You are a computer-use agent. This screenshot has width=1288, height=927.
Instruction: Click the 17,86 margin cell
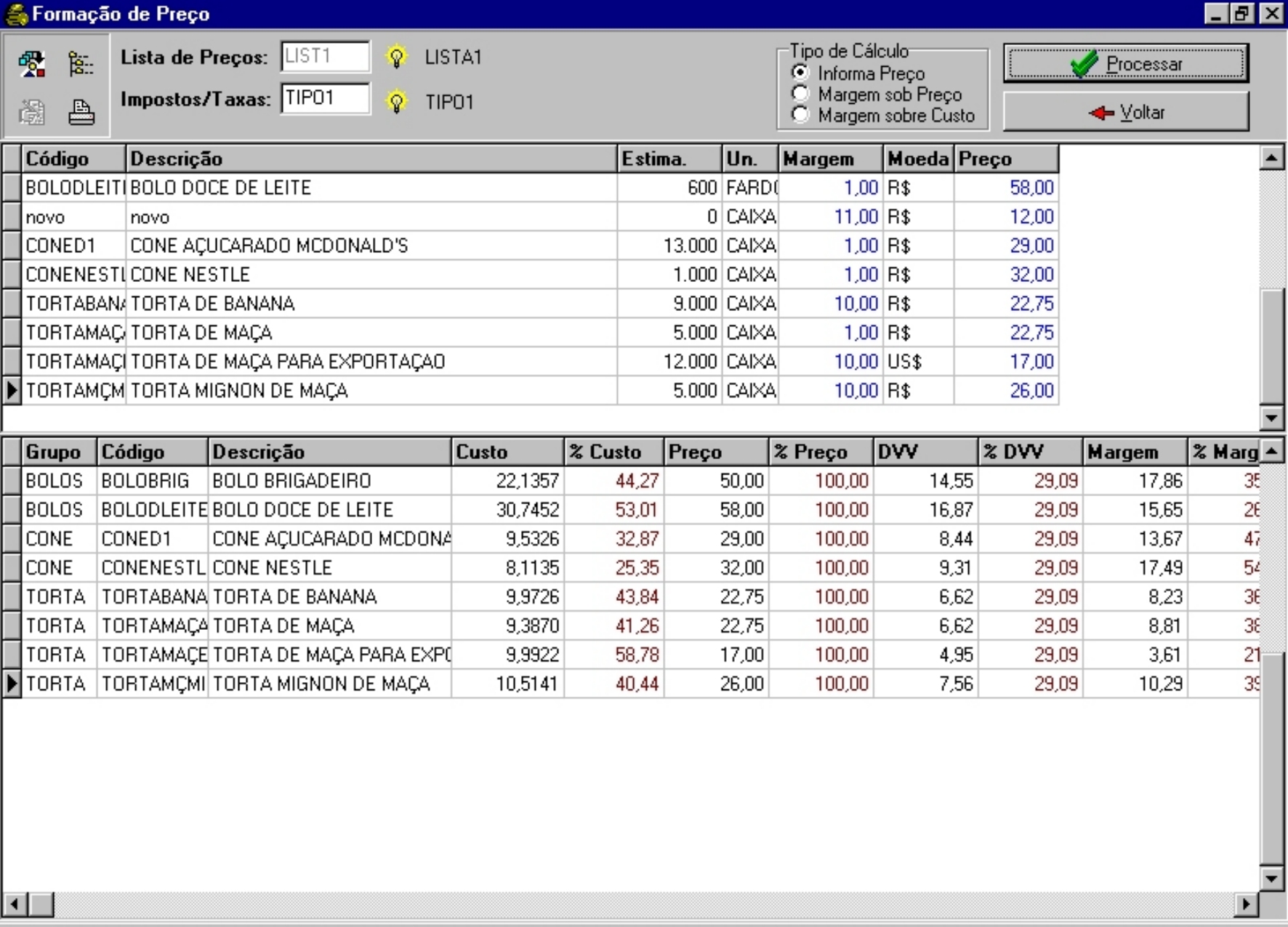tap(1135, 481)
